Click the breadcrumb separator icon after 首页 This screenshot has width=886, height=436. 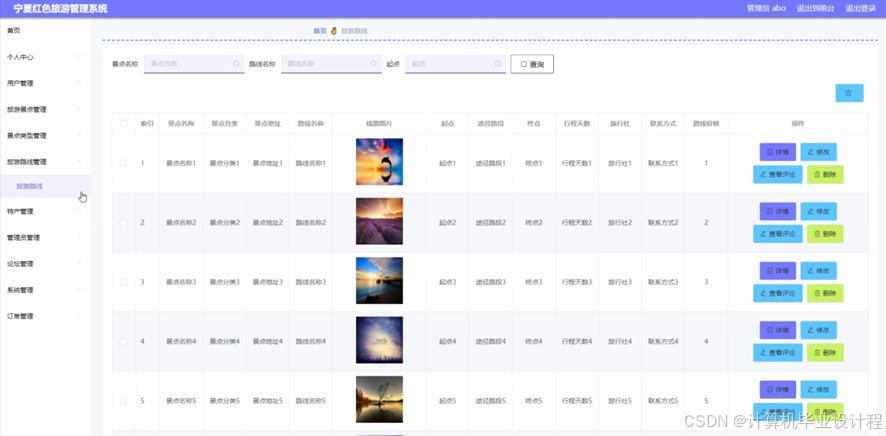334,31
